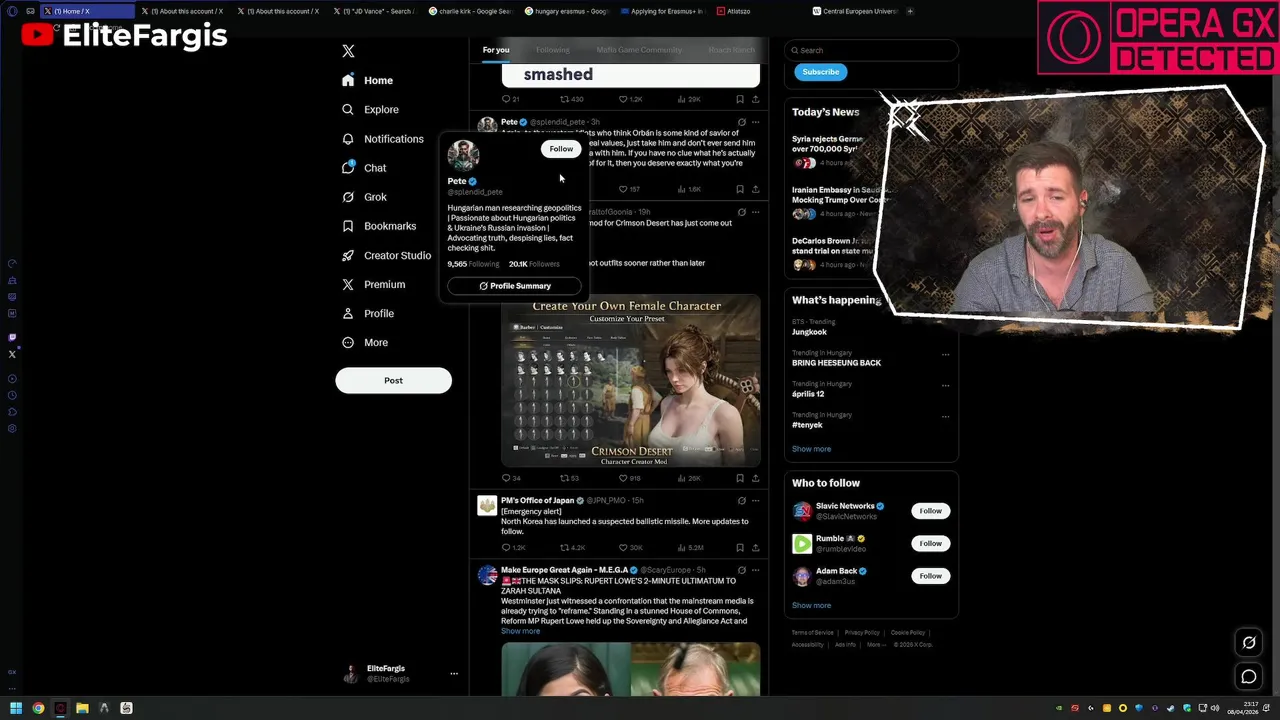Image resolution: width=1280 pixels, height=720 pixels.
Task: Open Grok explain icon on Pete's post
Action: coord(741,122)
